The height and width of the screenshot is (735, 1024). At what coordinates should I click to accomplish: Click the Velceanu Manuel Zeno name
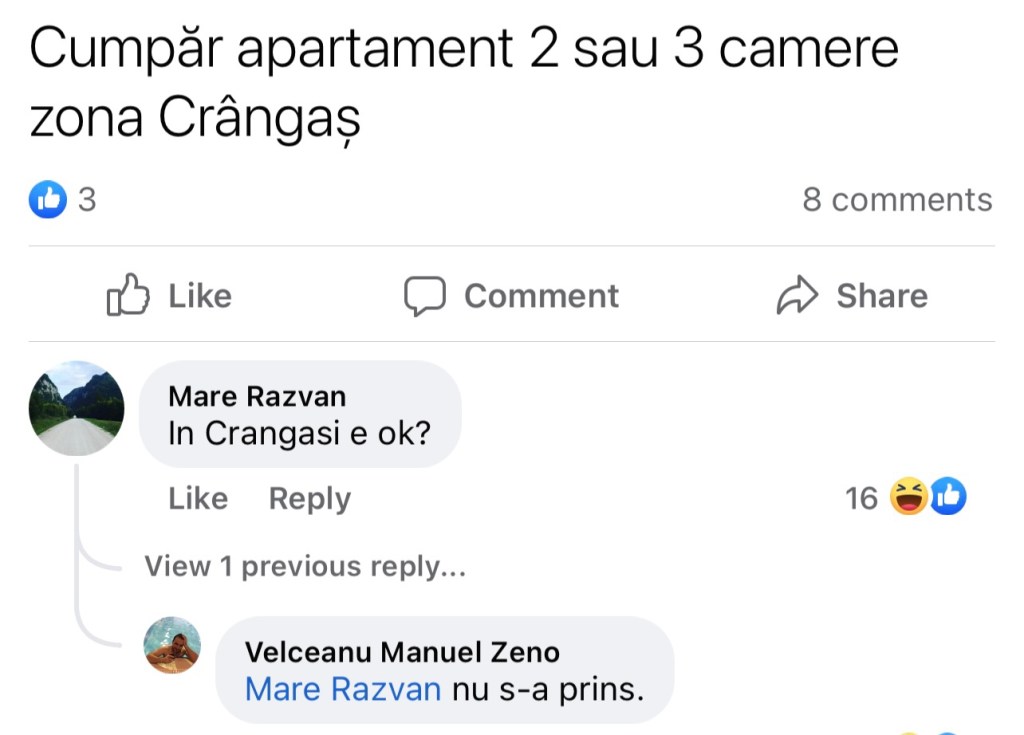click(402, 652)
